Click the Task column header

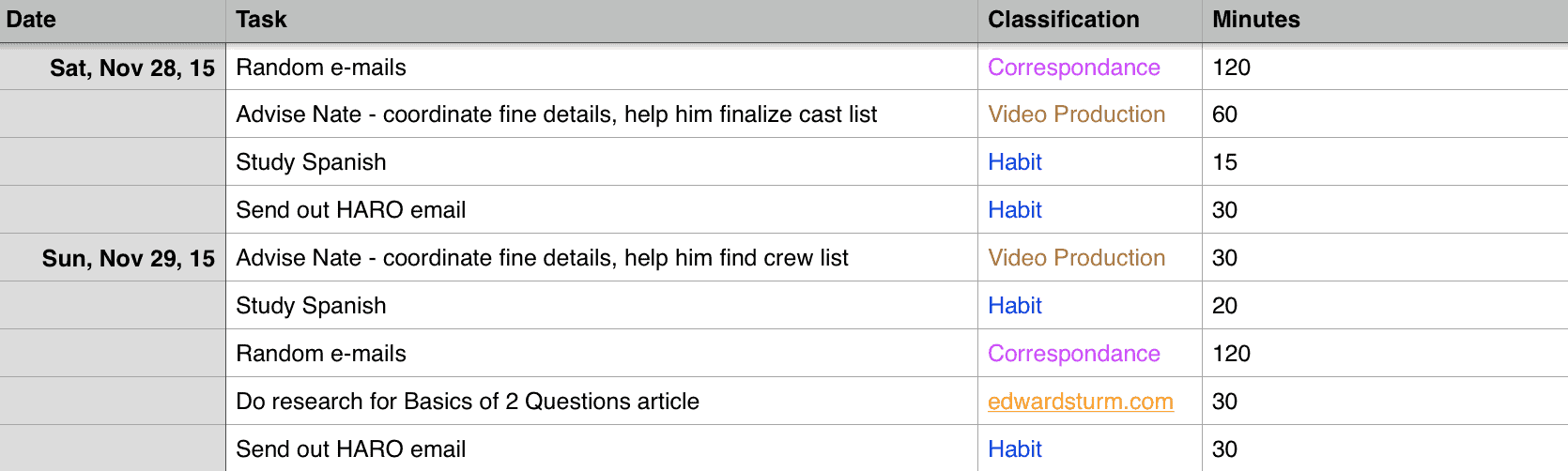[602, 20]
